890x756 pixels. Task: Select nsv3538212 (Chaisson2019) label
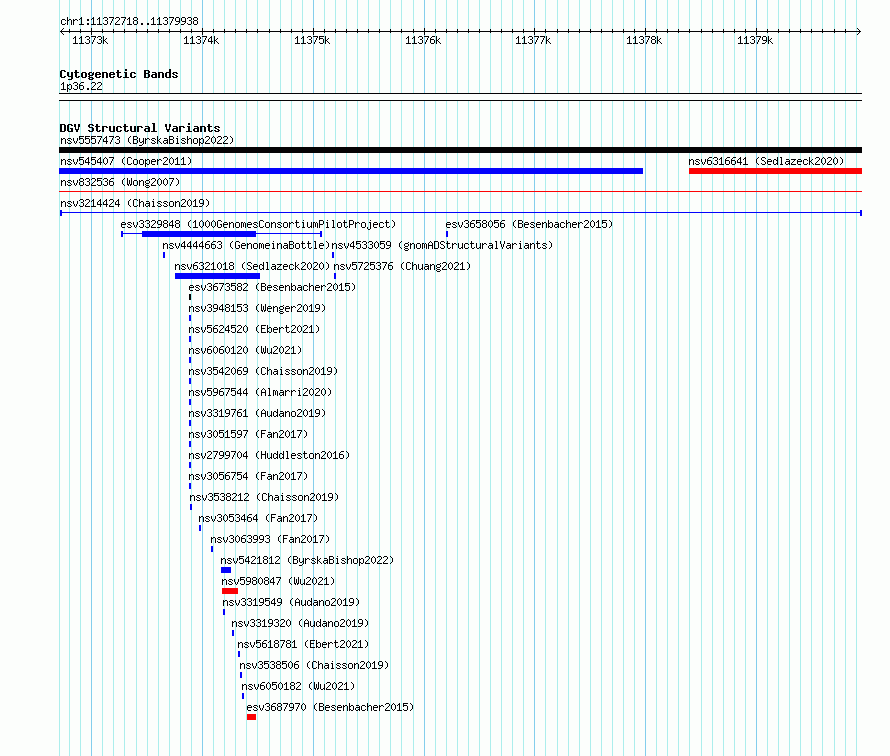click(265, 497)
